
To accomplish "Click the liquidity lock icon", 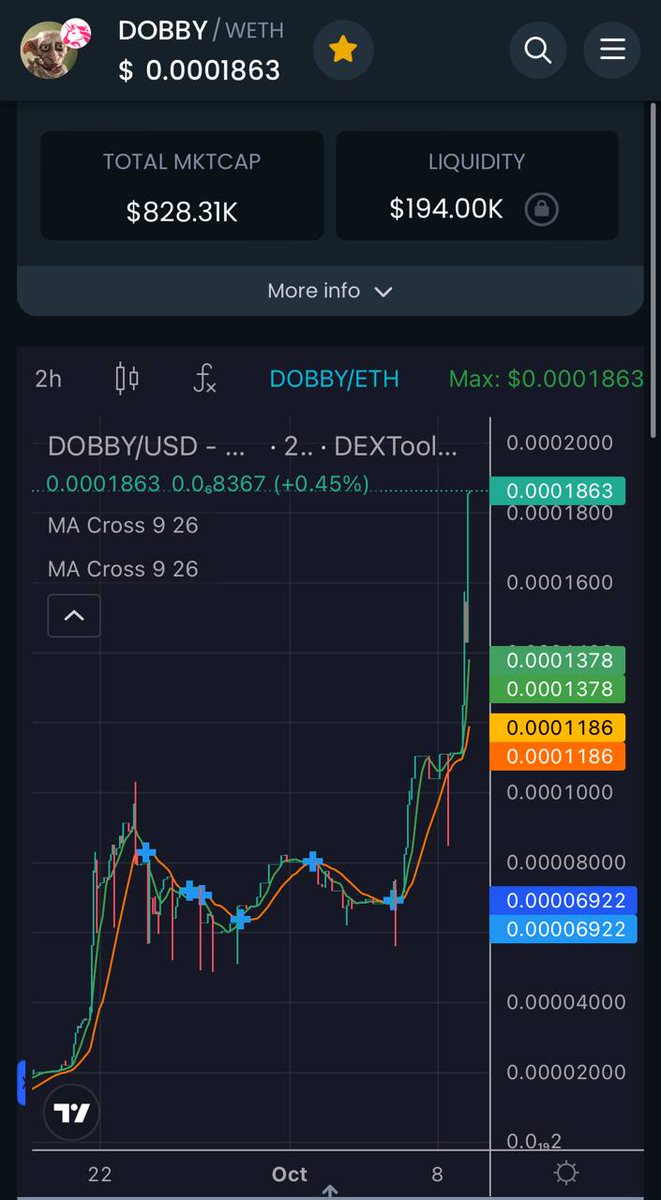I will tap(542, 209).
